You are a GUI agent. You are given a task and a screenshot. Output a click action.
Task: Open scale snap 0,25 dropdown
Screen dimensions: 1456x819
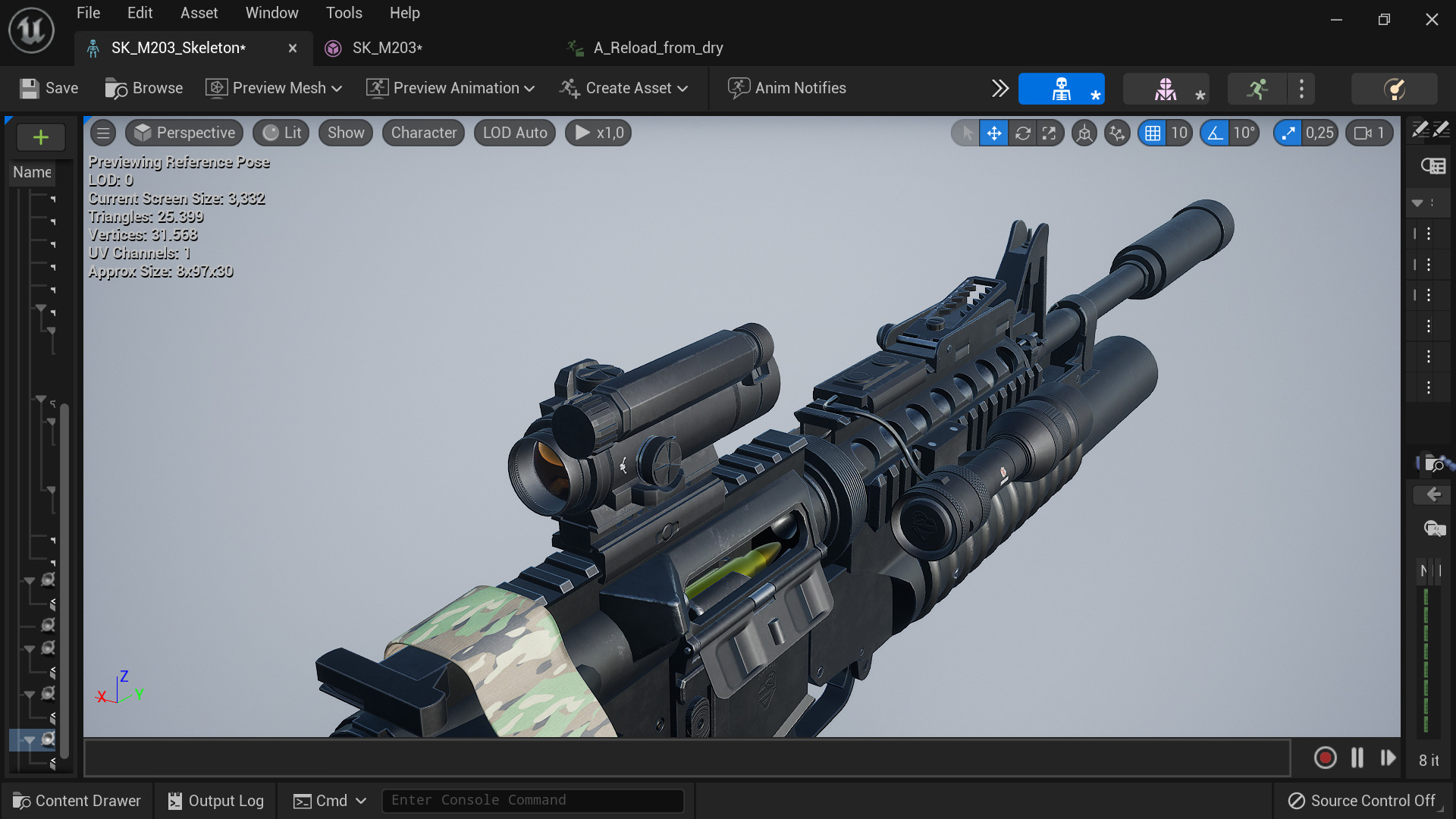1319,133
